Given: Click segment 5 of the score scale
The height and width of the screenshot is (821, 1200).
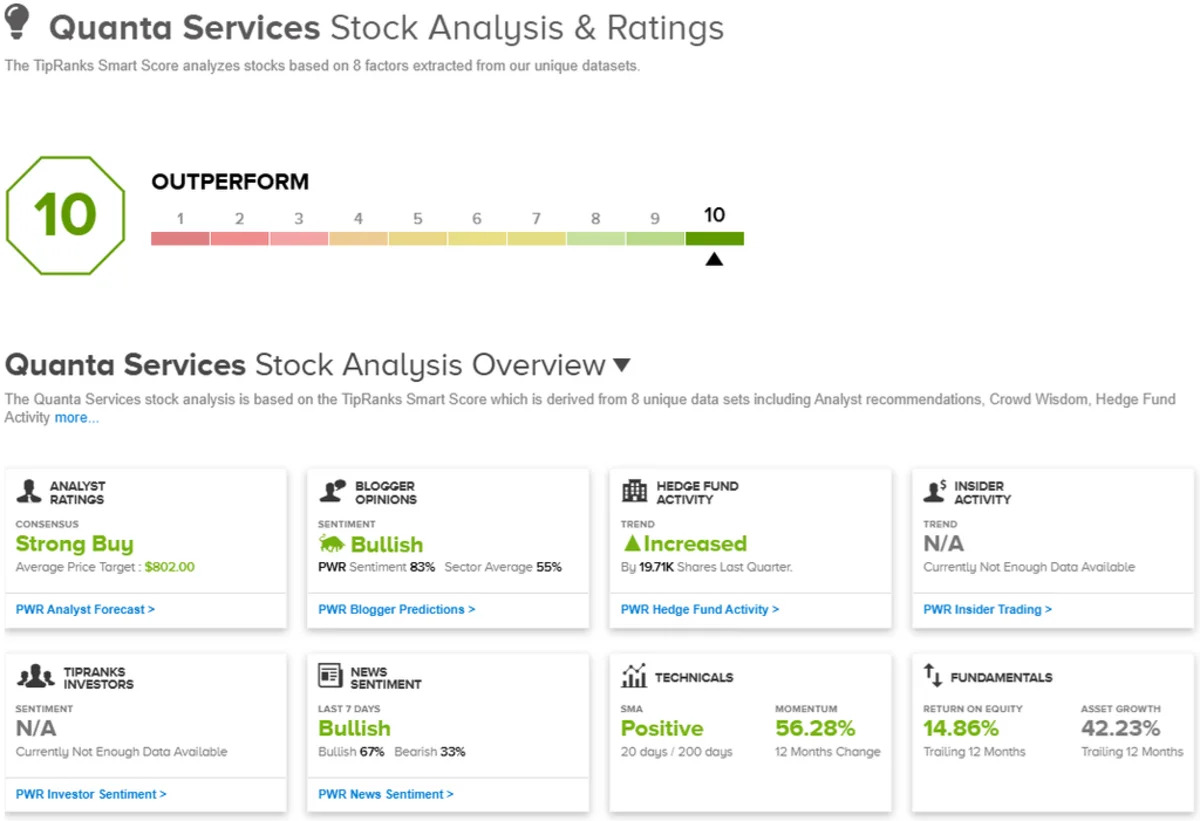Looking at the screenshot, I should click(418, 238).
